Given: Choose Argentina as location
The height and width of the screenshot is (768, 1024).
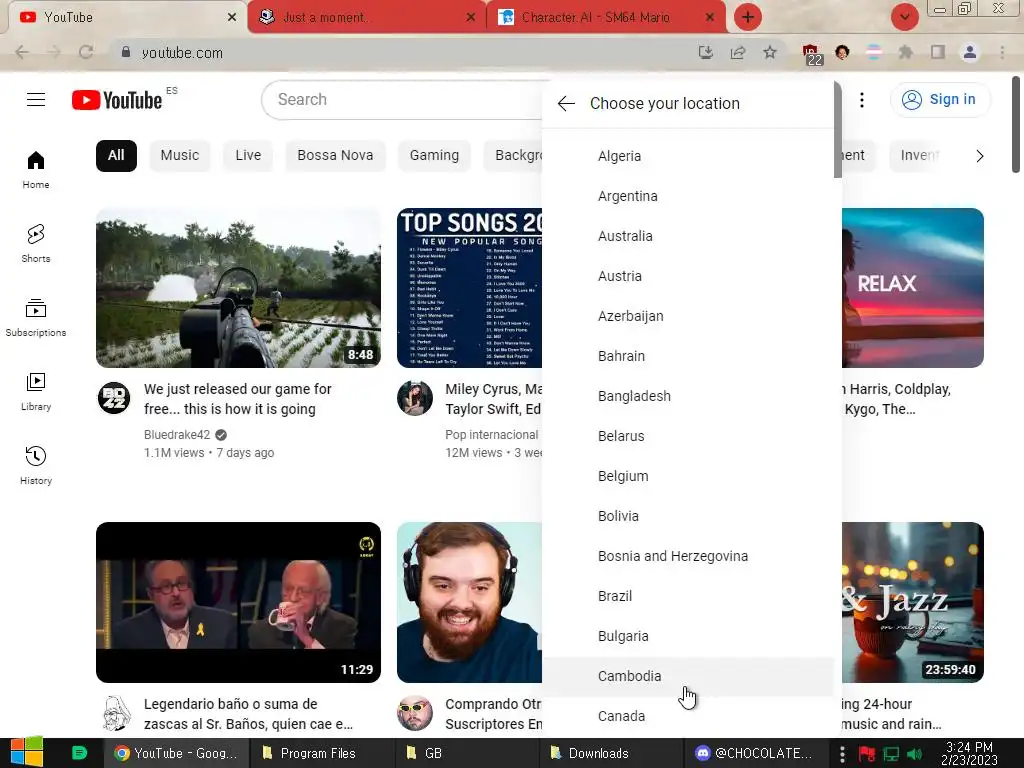Looking at the screenshot, I should pos(688,196).
